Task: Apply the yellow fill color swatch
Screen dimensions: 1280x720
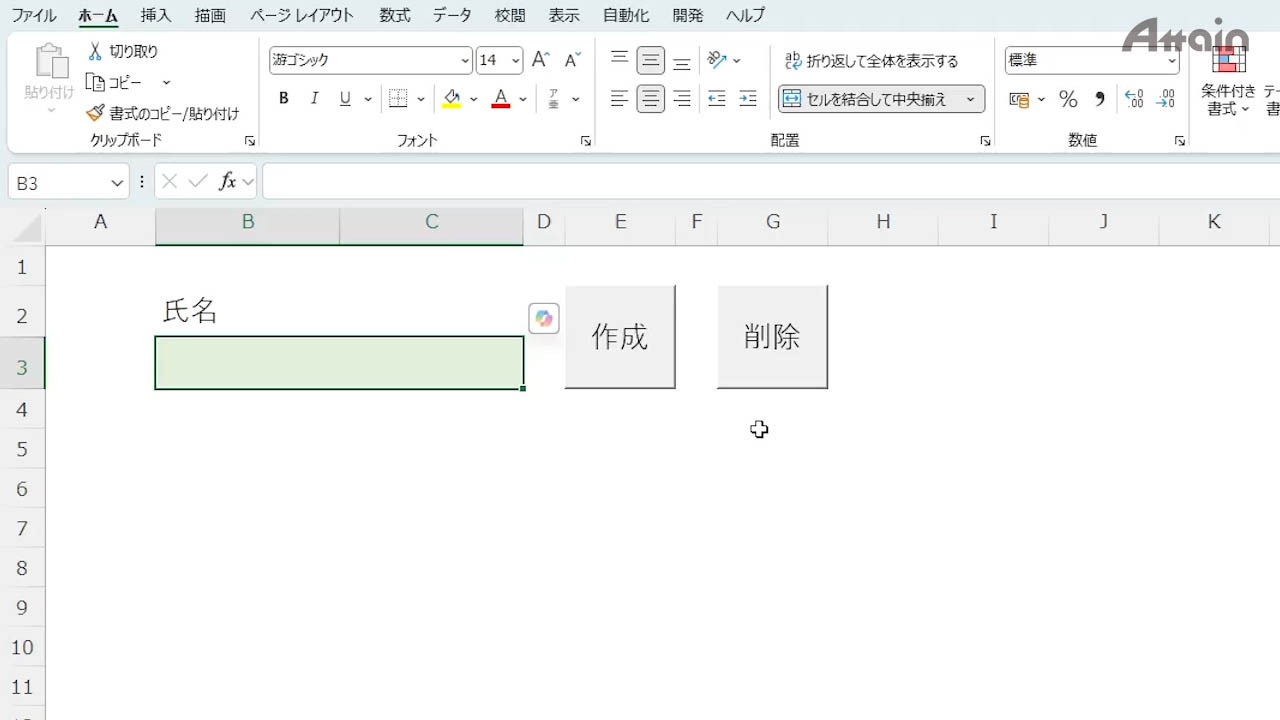Action: coord(452,99)
